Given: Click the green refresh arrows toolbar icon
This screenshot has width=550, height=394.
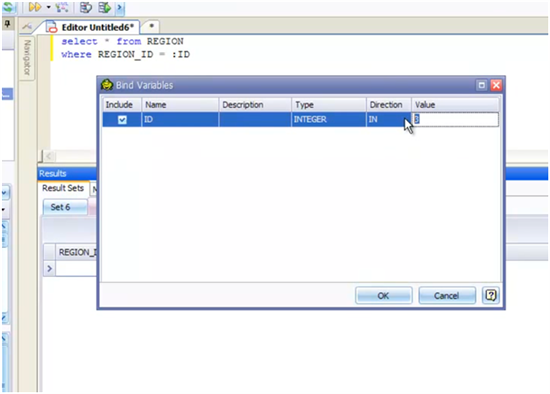Looking at the screenshot, I should [x=8, y=7].
